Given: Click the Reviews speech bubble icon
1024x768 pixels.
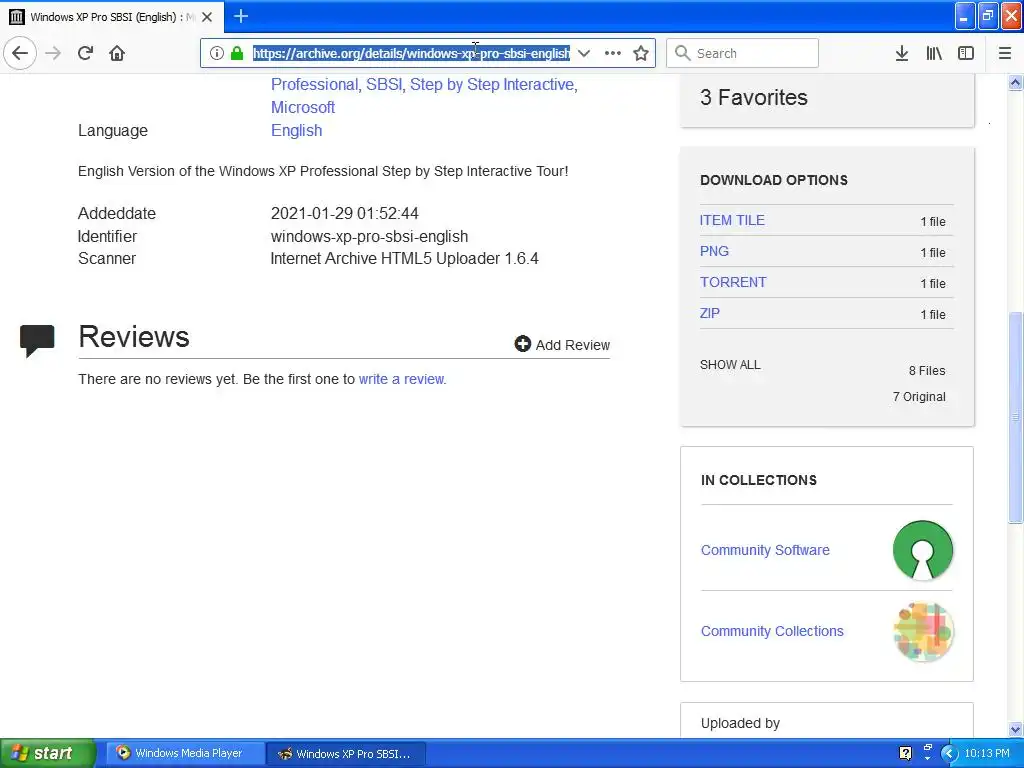Looking at the screenshot, I should pyautogui.click(x=37, y=340).
